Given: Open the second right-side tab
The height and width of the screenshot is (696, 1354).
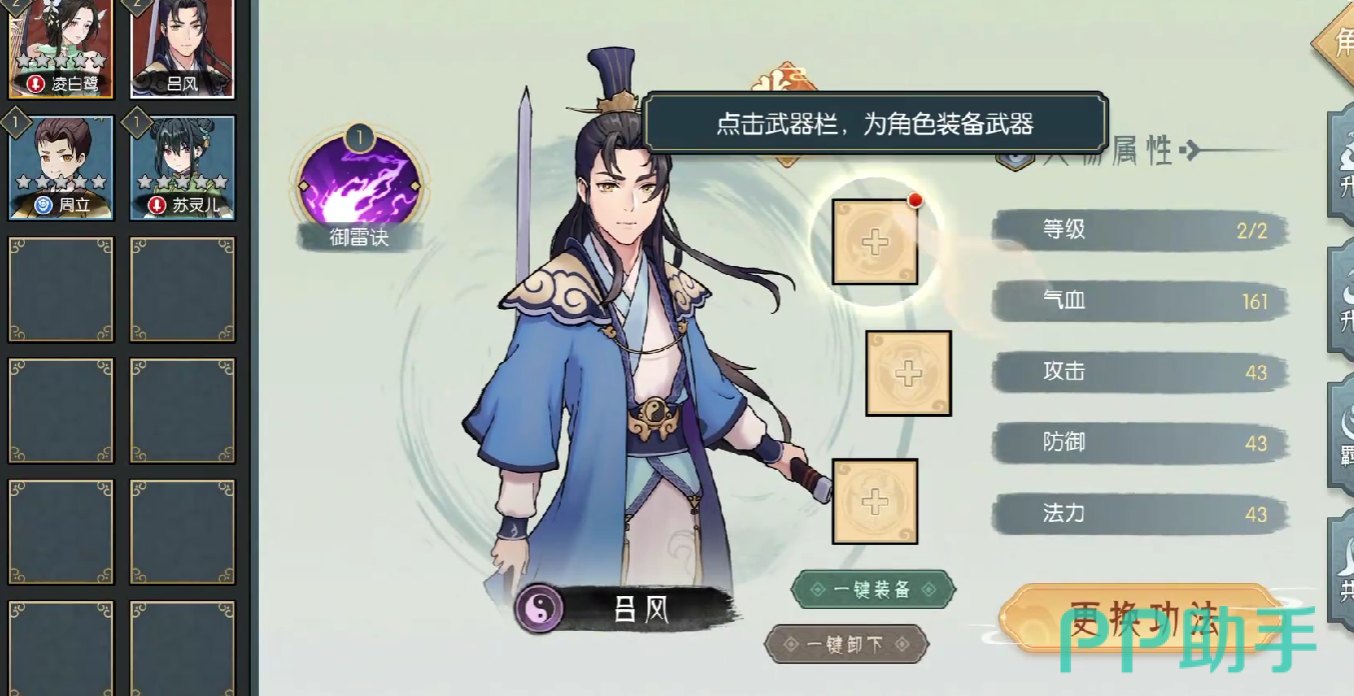Looking at the screenshot, I should (1341, 301).
